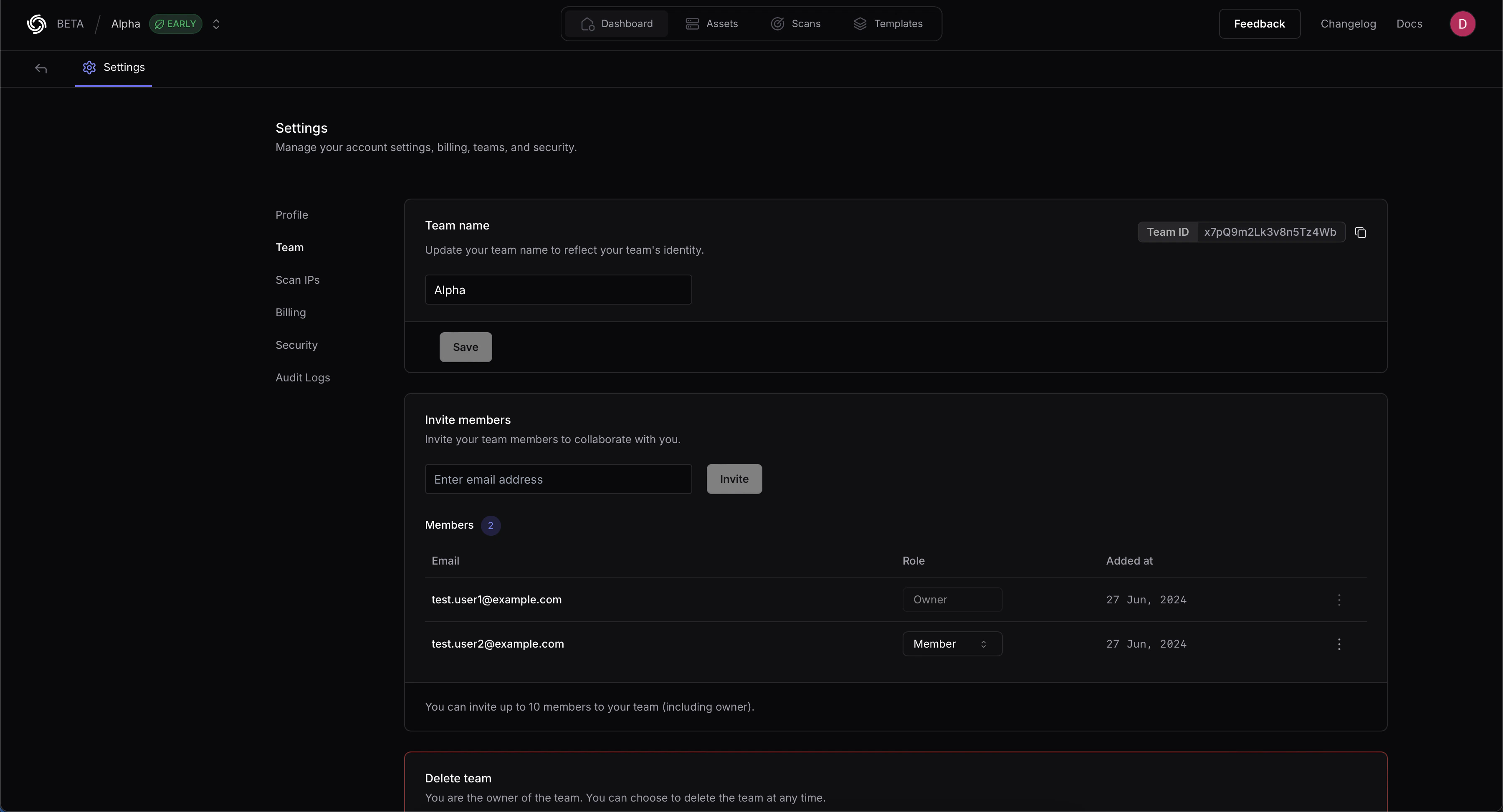Click the ProjectDiscovery logo icon
The height and width of the screenshot is (812, 1503).
click(x=37, y=24)
